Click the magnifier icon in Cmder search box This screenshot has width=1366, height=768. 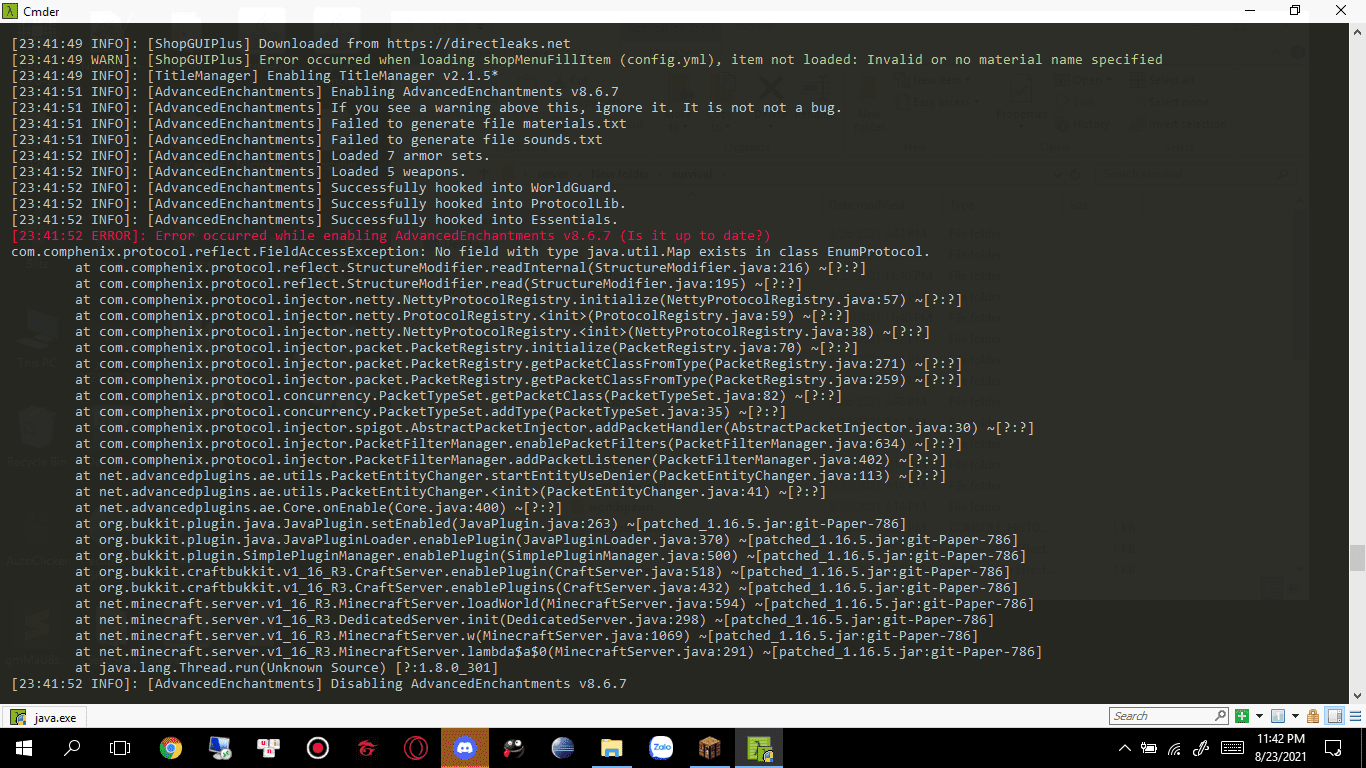(x=1220, y=716)
